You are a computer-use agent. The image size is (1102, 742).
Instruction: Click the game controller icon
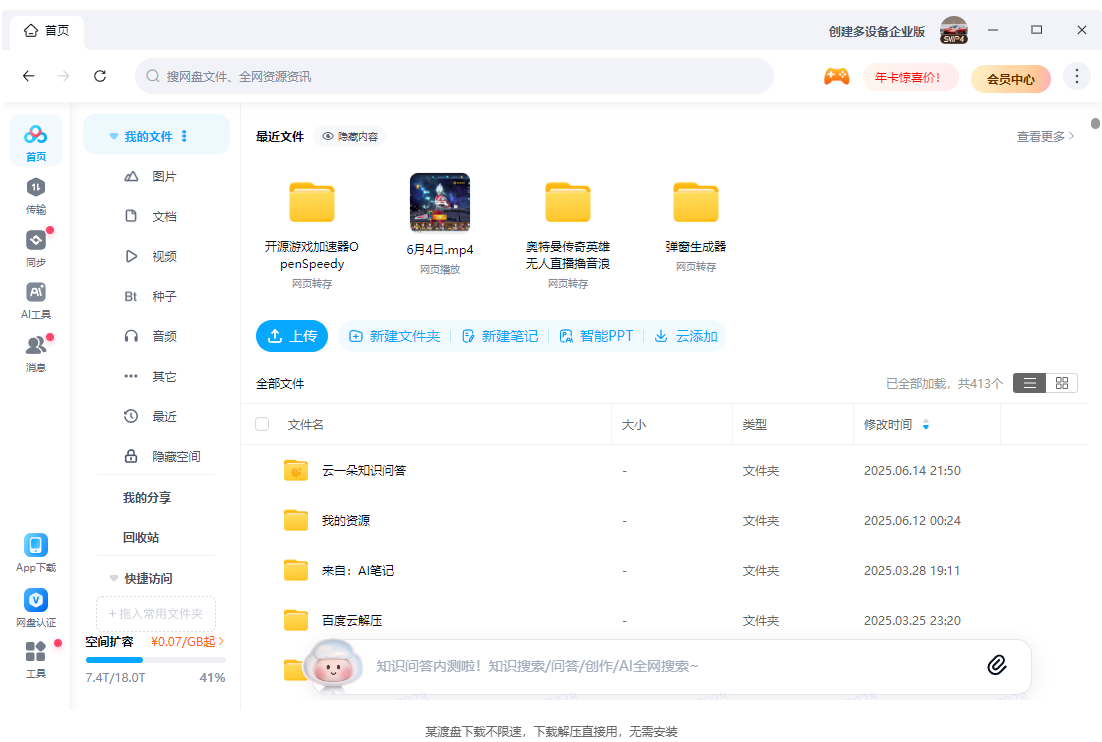[836, 77]
